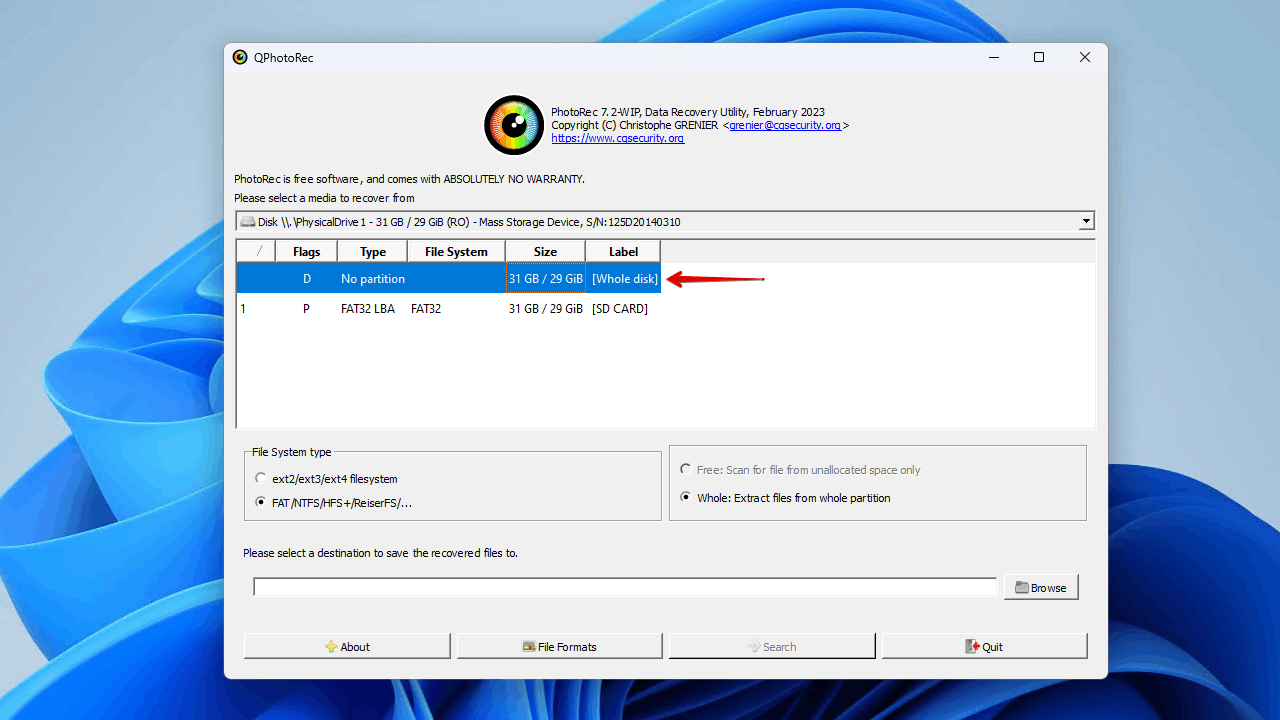The height and width of the screenshot is (720, 1280).
Task: Minimize the QPhotoRec window
Action: [x=993, y=57]
